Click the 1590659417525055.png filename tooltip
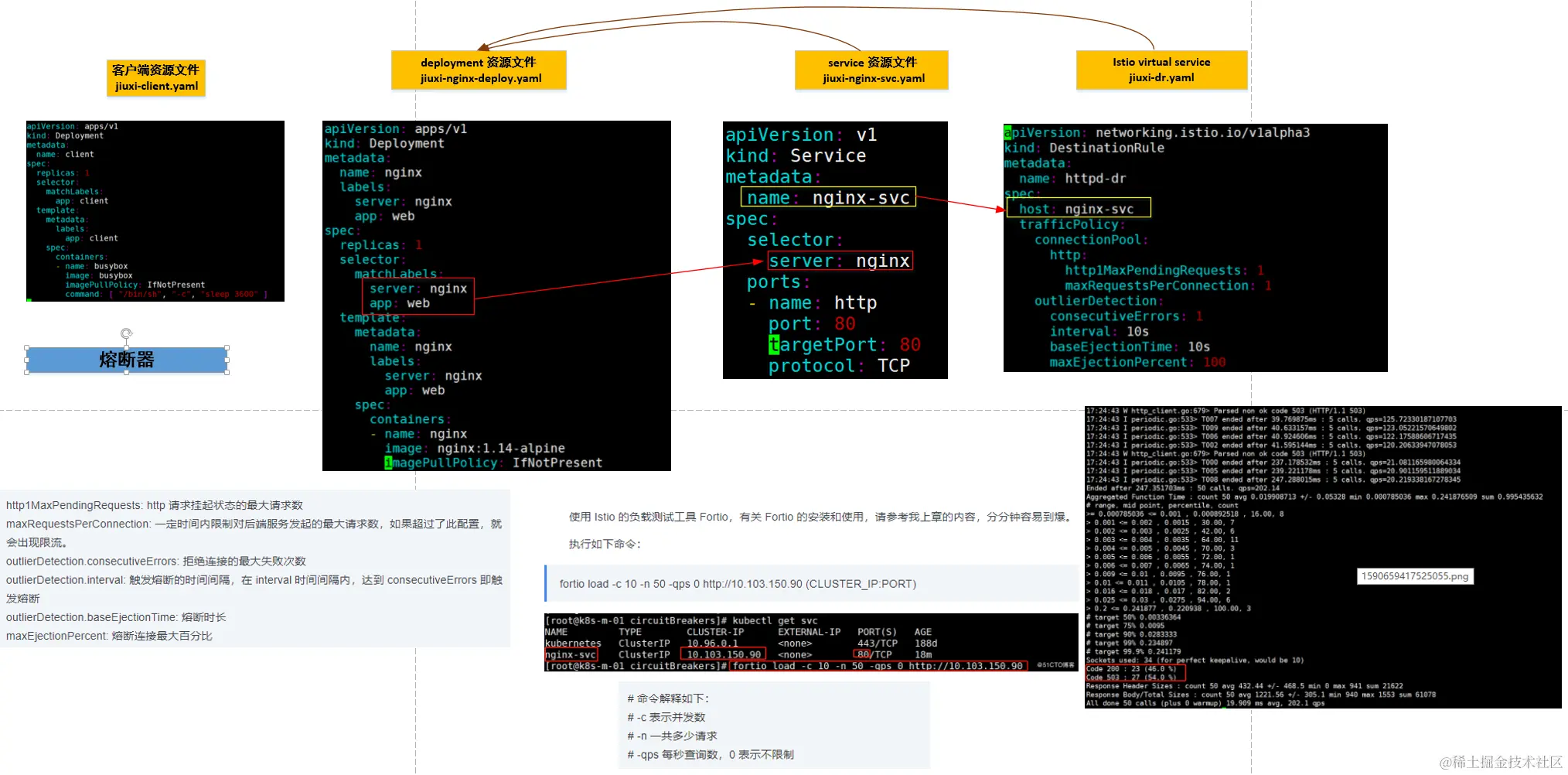 [x=1415, y=576]
